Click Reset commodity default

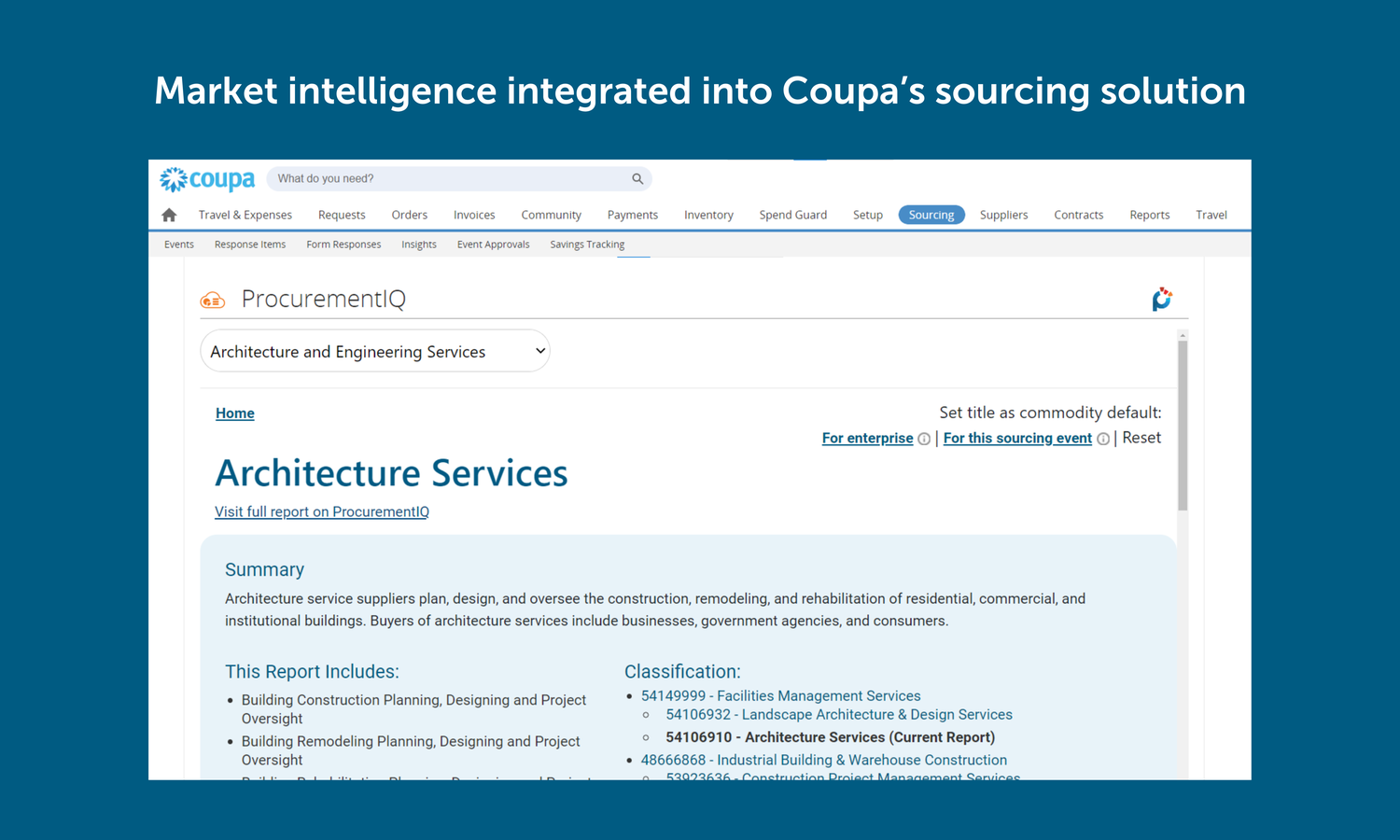click(1141, 438)
